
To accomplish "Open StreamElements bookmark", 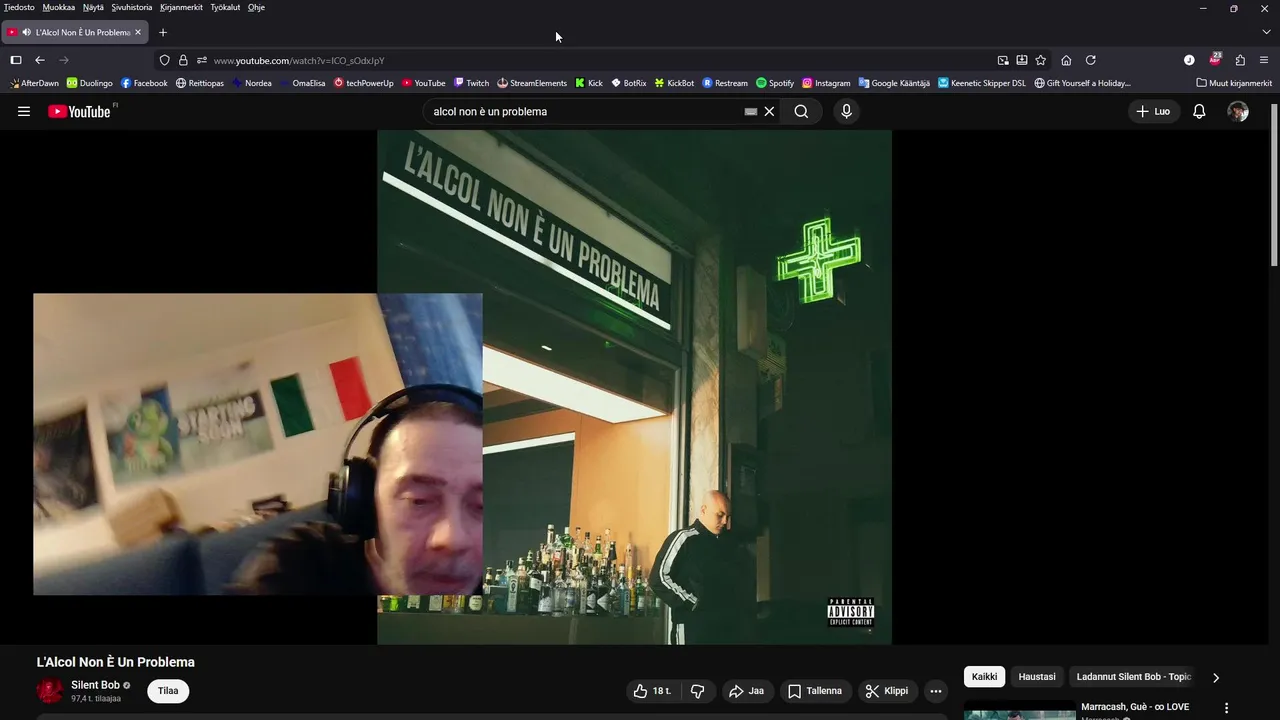I will point(532,83).
